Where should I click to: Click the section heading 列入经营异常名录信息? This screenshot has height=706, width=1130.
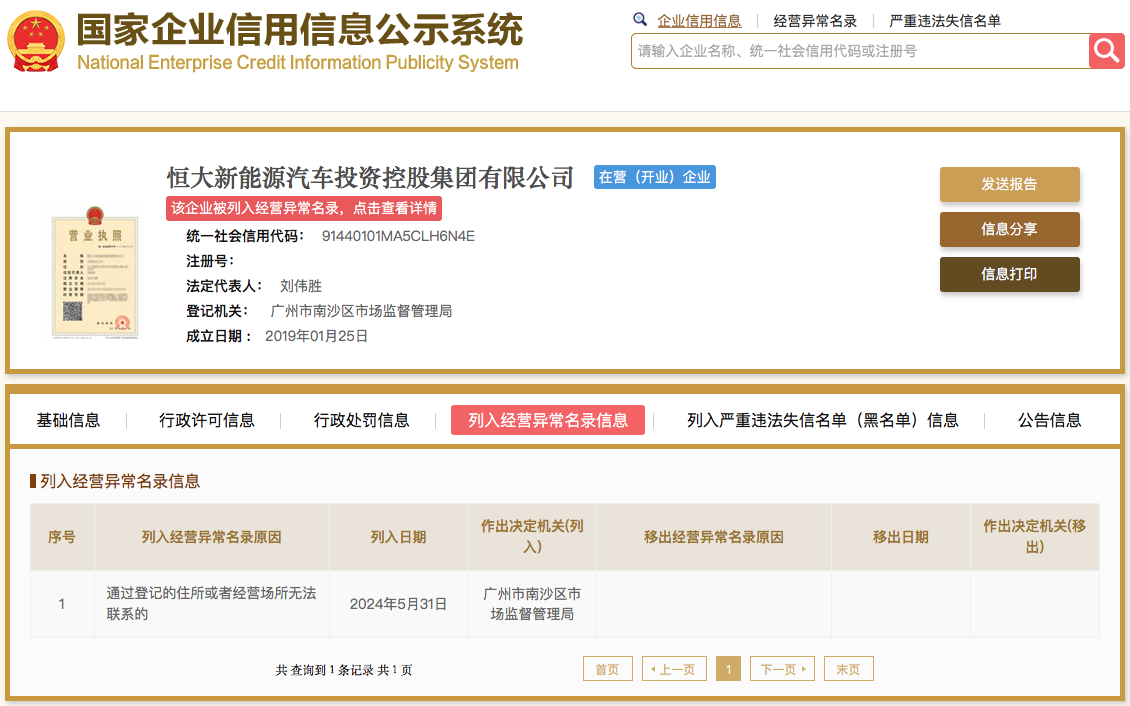point(120,481)
